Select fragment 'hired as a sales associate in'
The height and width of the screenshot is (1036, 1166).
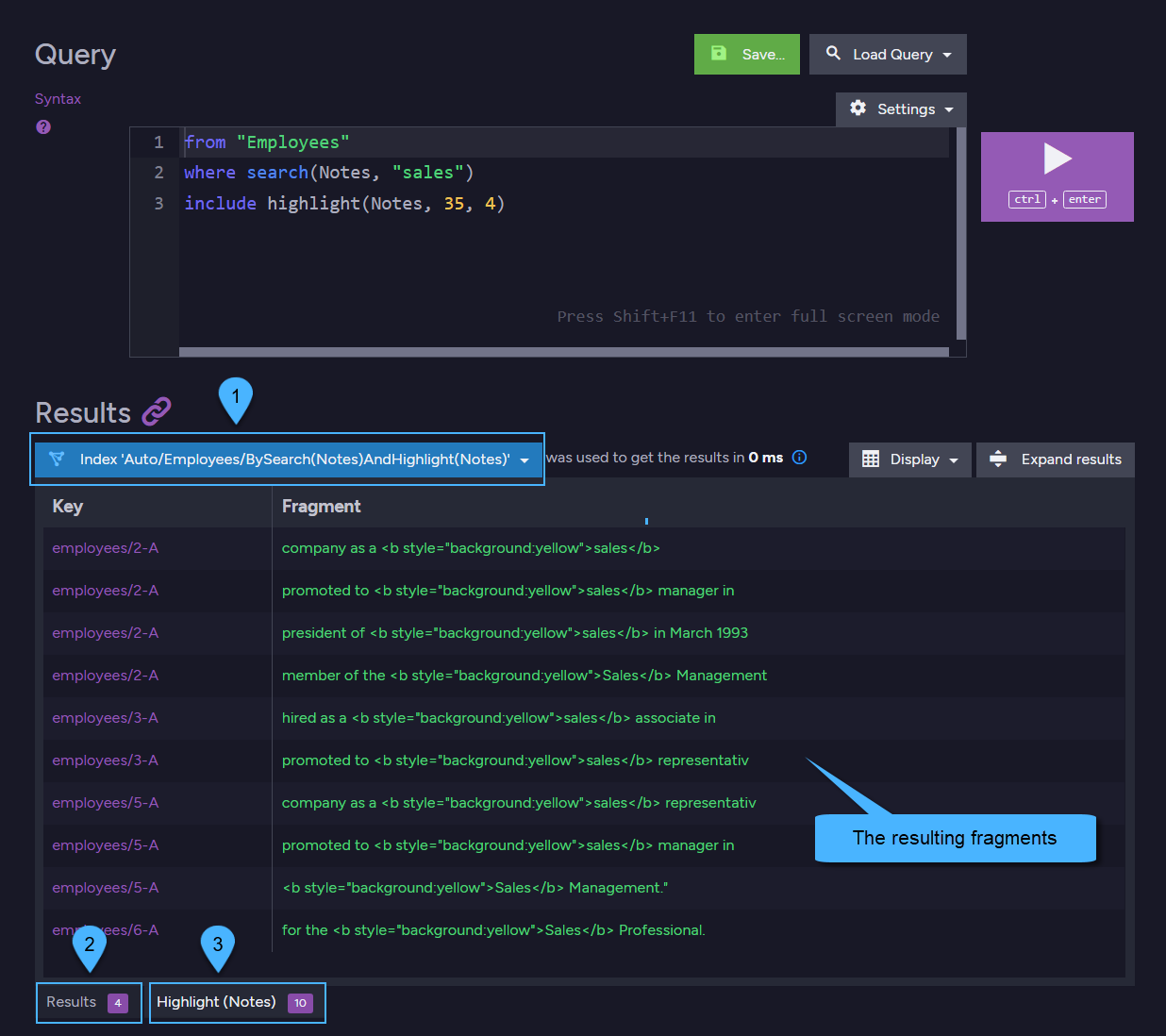pos(499,718)
